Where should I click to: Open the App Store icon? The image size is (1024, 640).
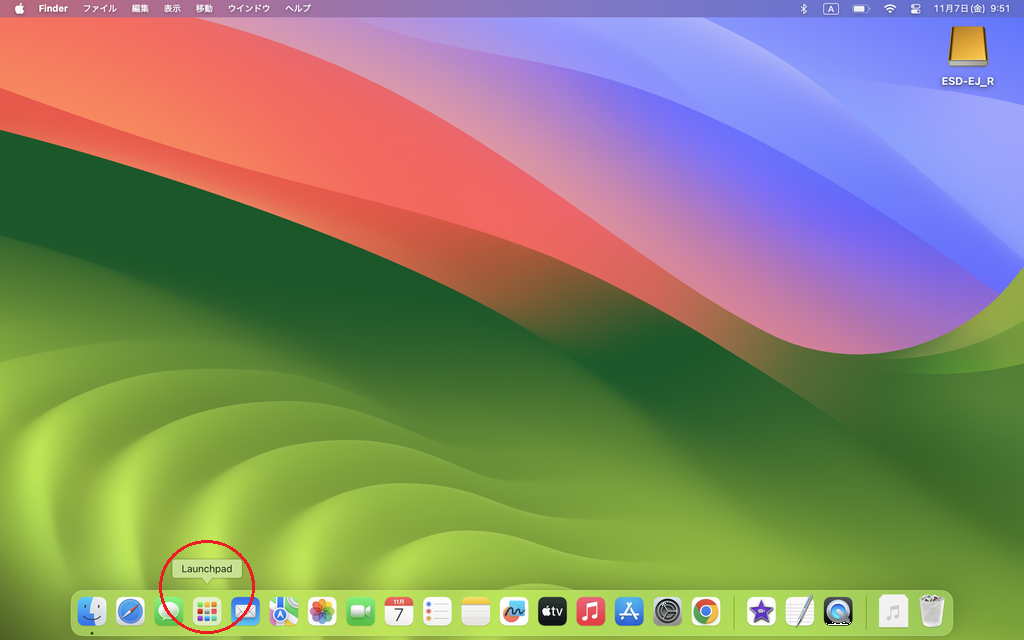pyautogui.click(x=629, y=610)
